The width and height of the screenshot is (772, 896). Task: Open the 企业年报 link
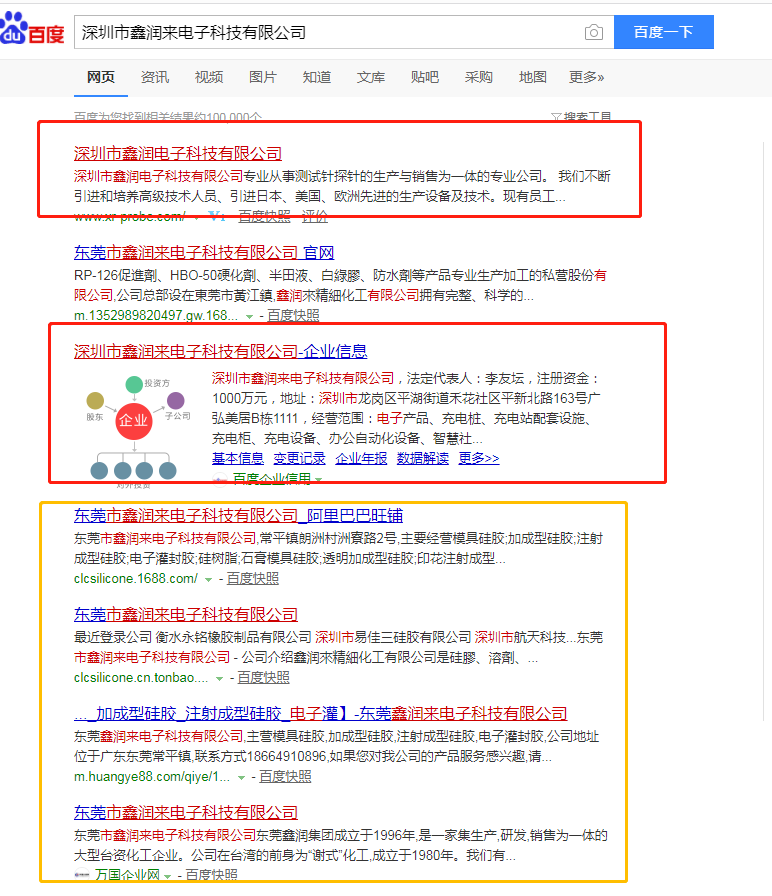point(361,458)
